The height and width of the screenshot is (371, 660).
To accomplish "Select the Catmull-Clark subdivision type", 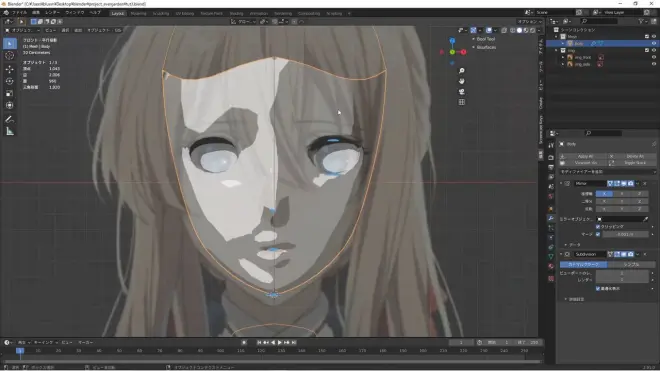I will 583,265.
